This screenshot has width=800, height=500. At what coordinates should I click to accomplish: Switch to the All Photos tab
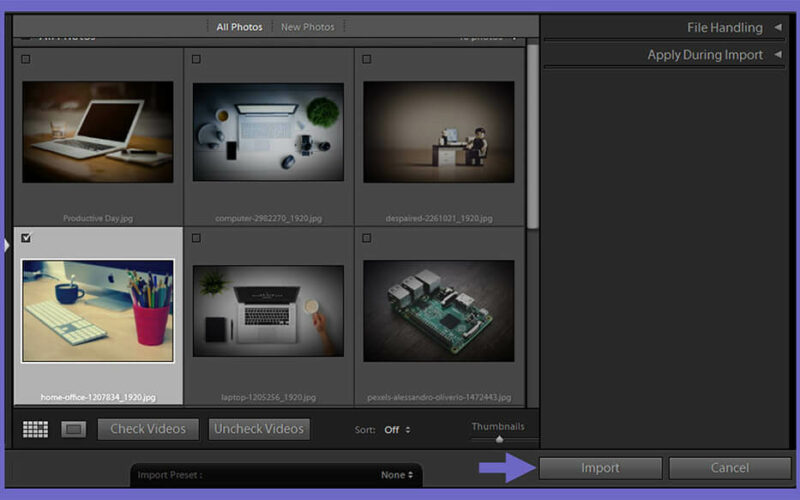click(239, 27)
